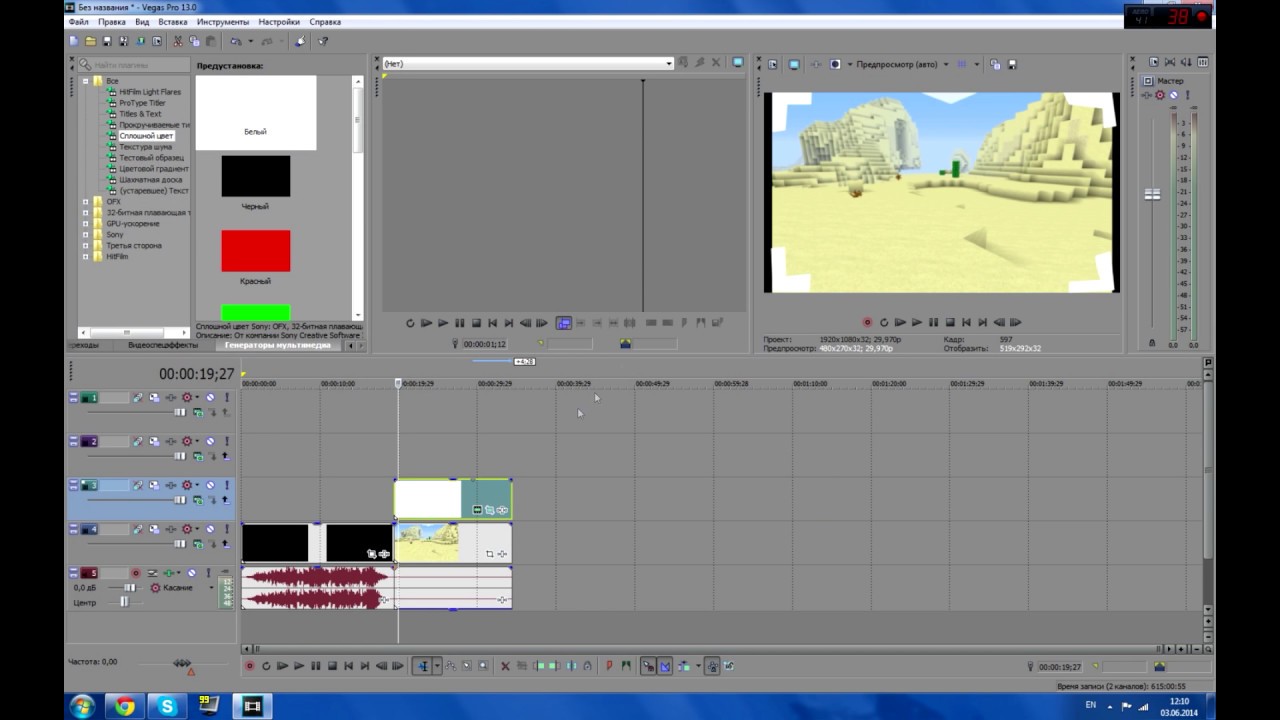1280x720 pixels.
Task: Click the Cut scissors icon in toolbar
Action: pos(178,41)
